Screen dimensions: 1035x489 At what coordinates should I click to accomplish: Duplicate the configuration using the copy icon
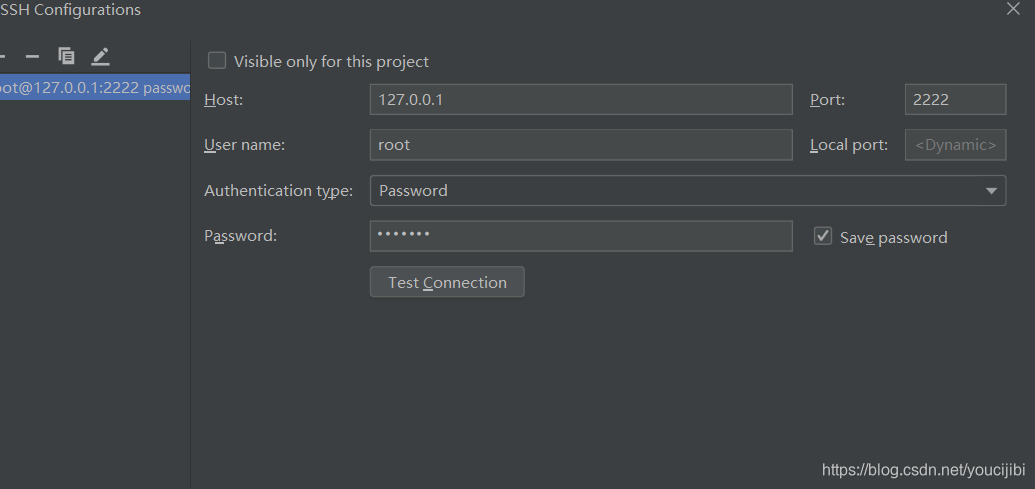(x=66, y=56)
